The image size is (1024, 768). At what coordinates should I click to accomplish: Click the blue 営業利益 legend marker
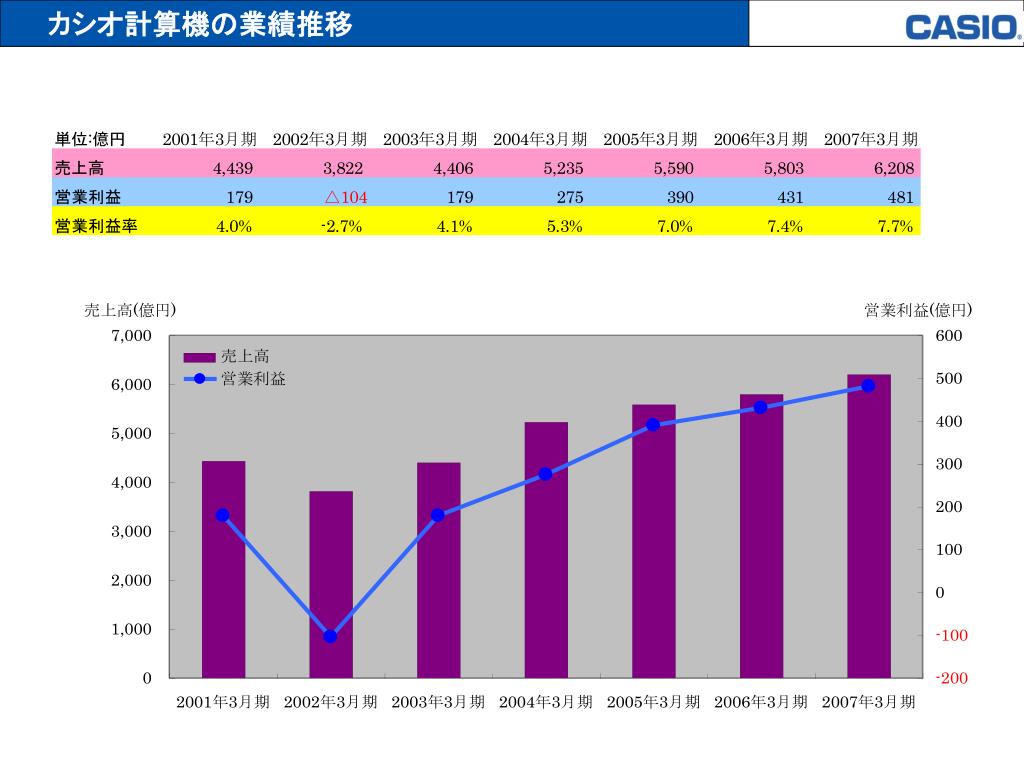tap(200, 379)
